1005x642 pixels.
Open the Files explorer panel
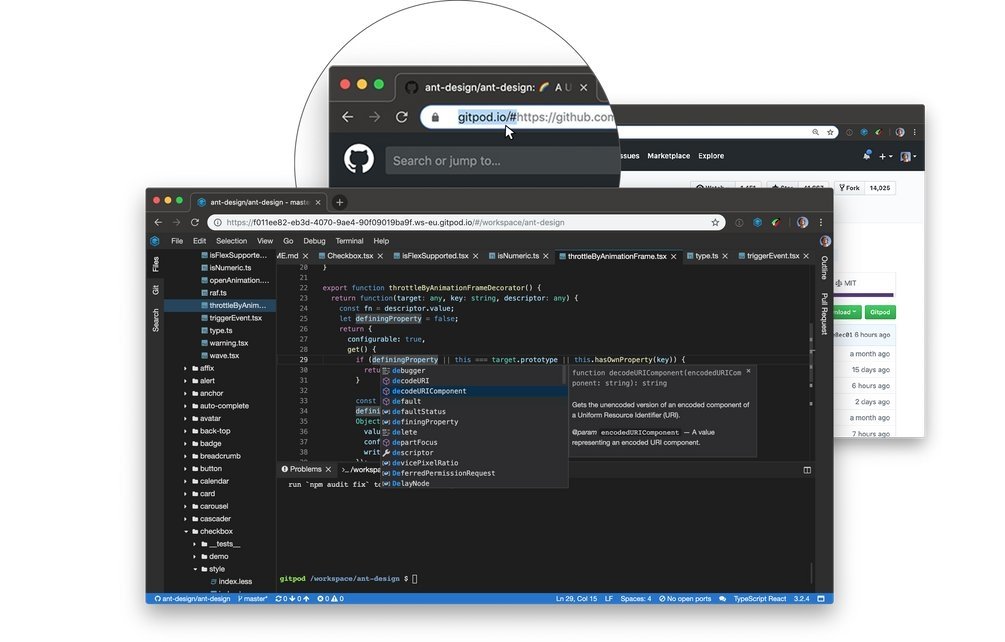pyautogui.click(x=156, y=264)
